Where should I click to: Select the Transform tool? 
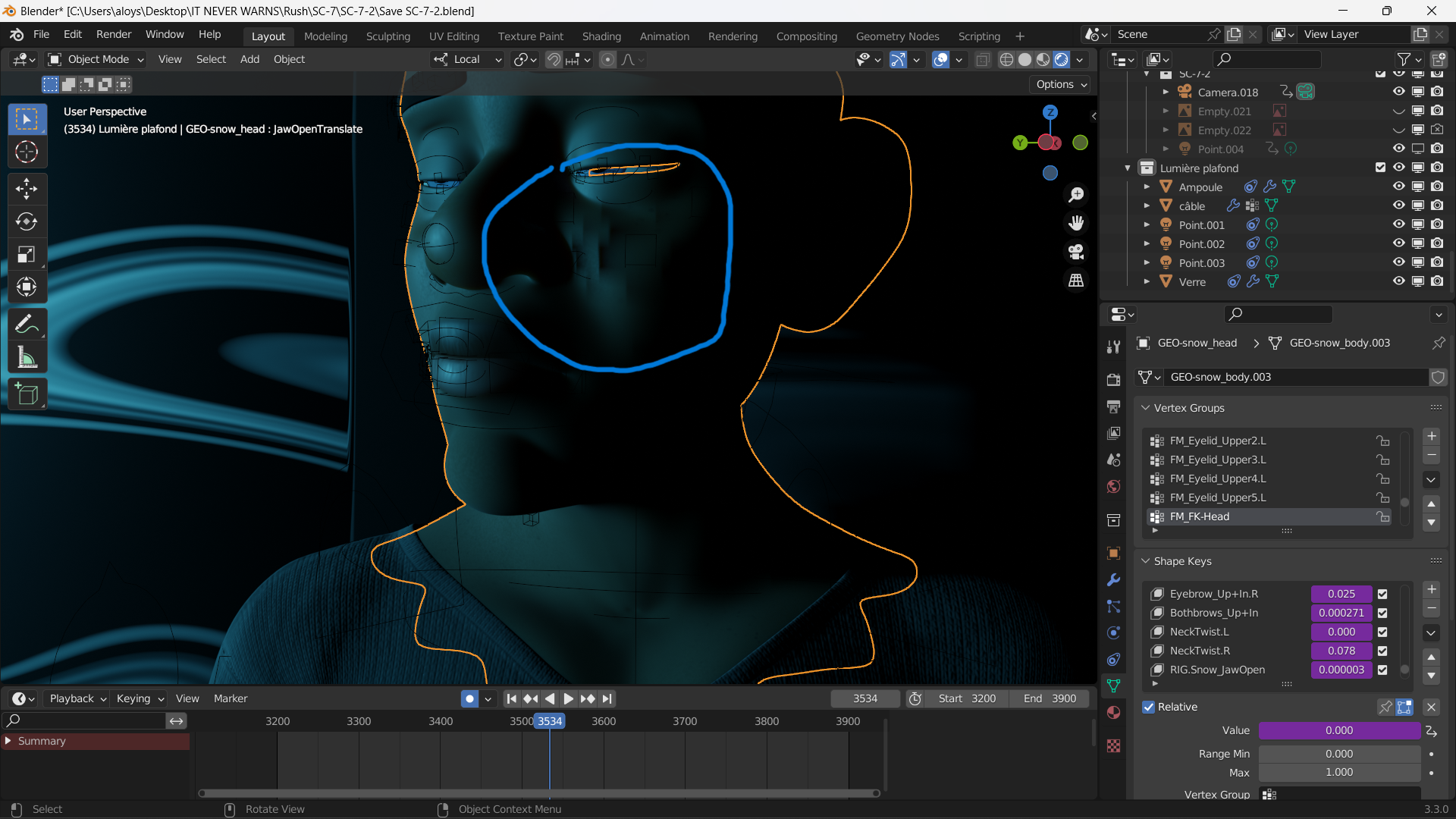pyautogui.click(x=27, y=287)
